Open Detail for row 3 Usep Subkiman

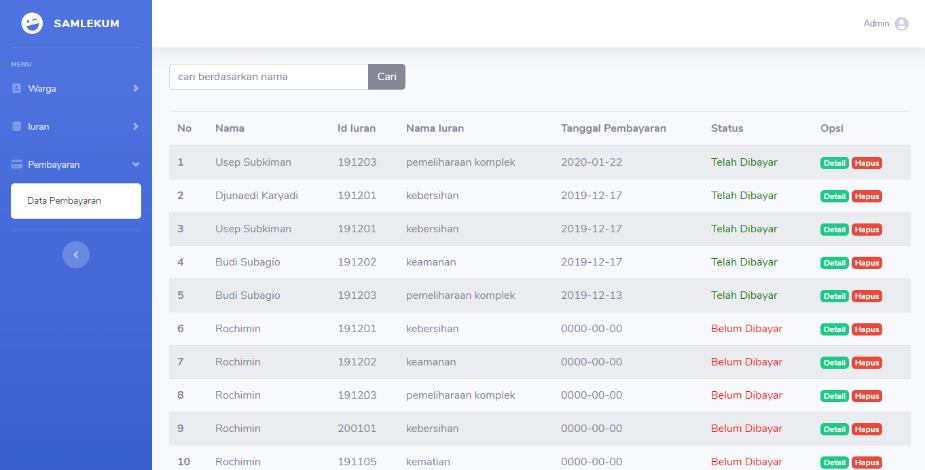[x=834, y=229]
